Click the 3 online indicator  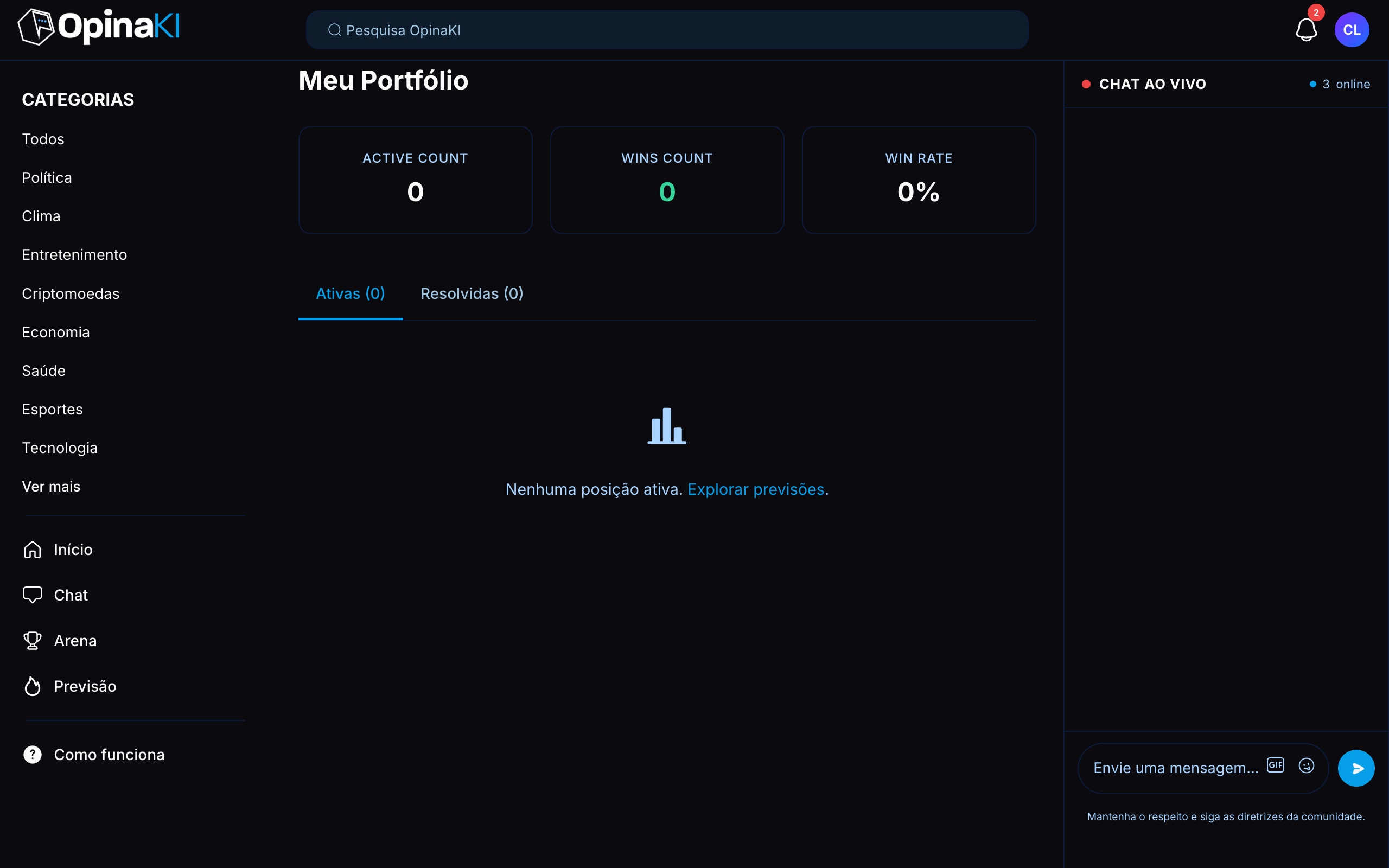point(1340,84)
